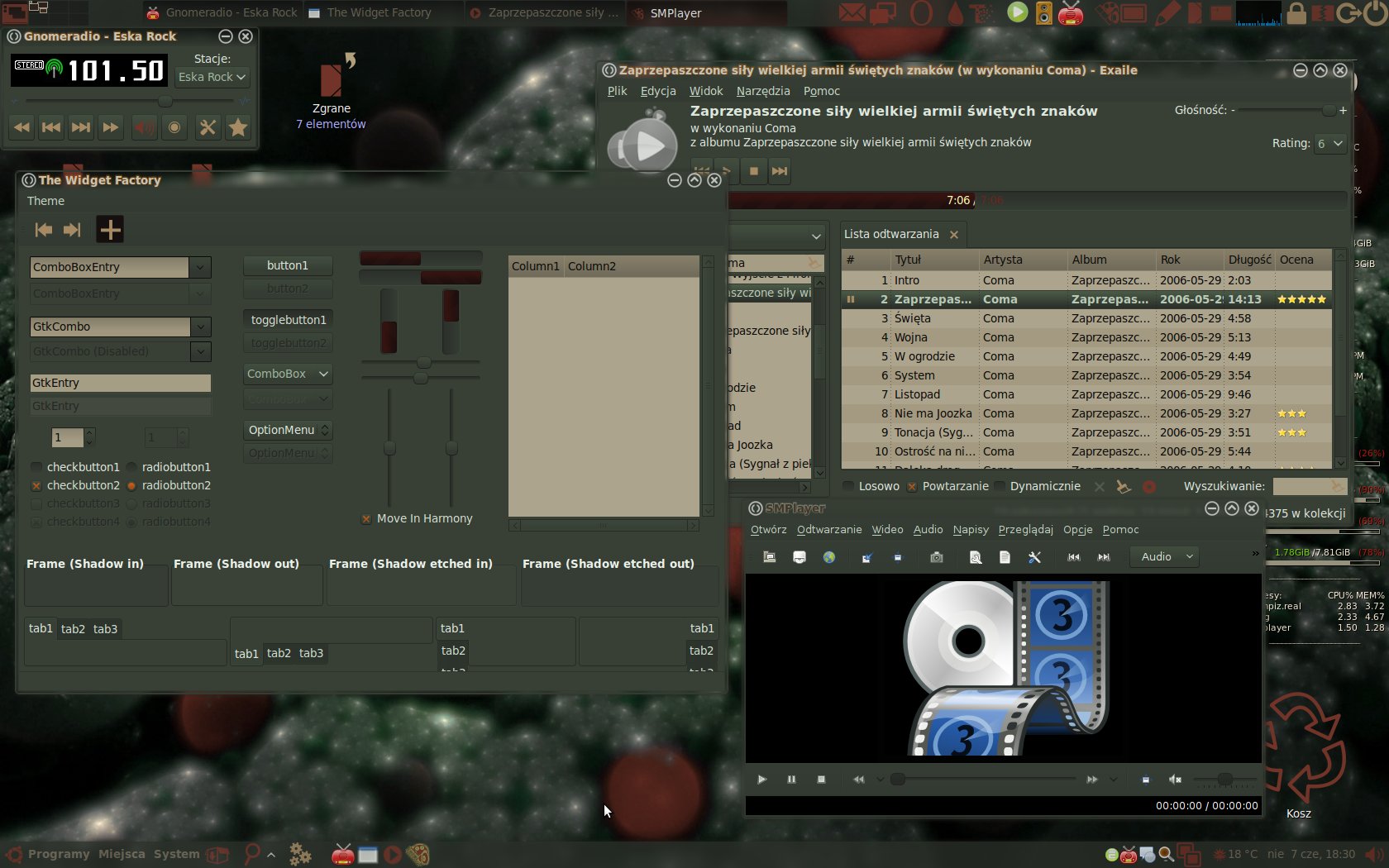Click Column2 header in Widget Factory
1389x868 pixels.
632,266
